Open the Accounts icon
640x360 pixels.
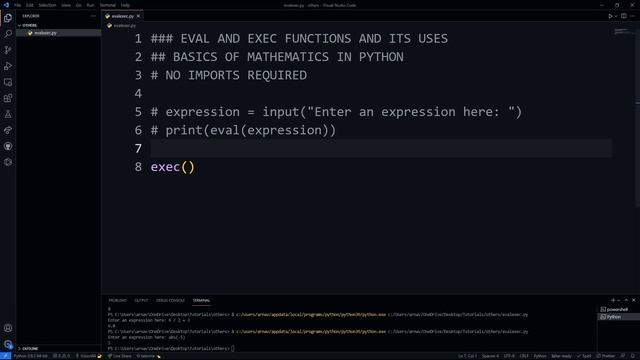(8, 328)
